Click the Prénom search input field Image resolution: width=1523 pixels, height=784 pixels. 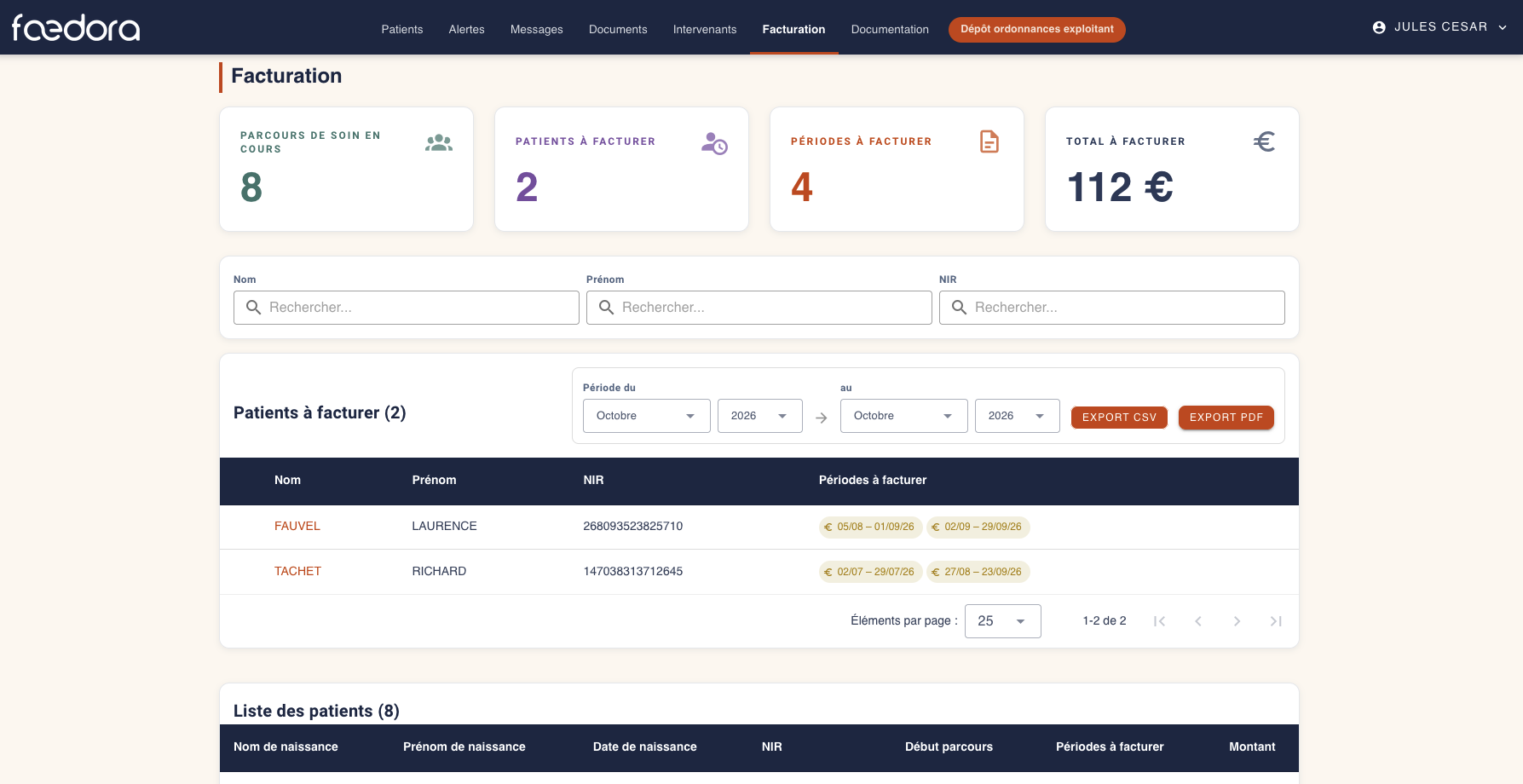click(759, 308)
